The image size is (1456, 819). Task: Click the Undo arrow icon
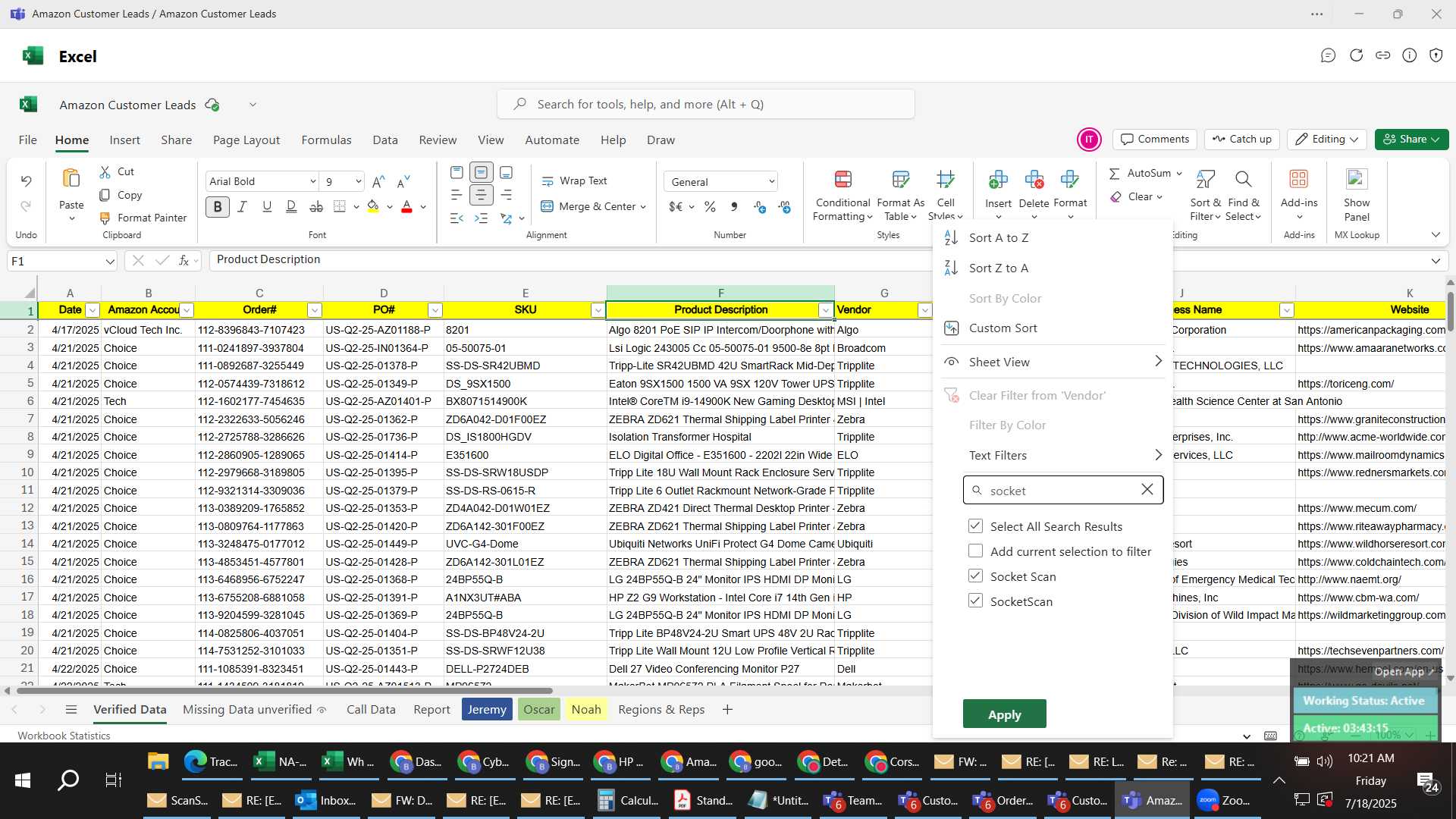[26, 180]
